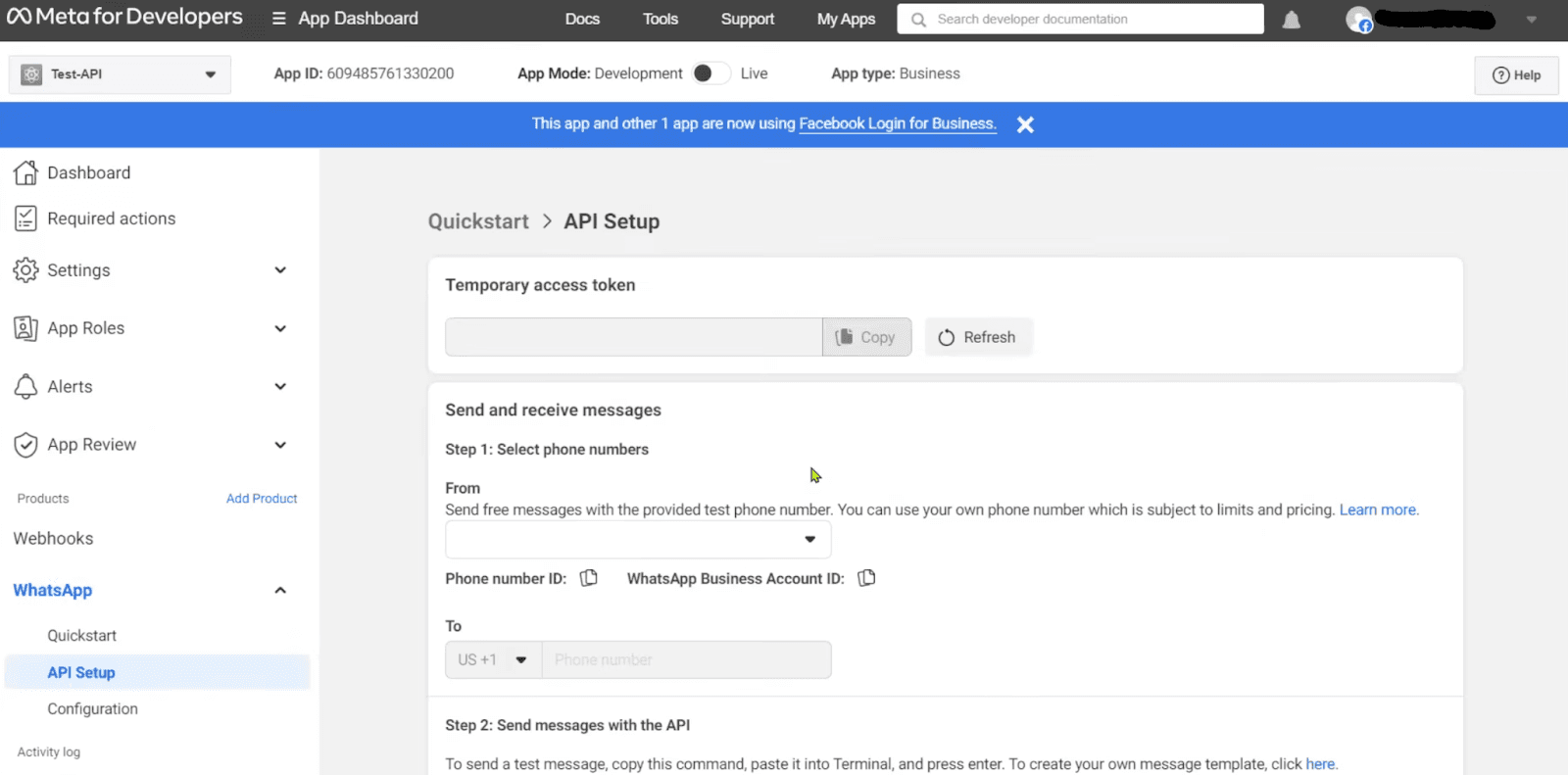
Task: Click the 'here' message template link
Action: [x=1320, y=764]
